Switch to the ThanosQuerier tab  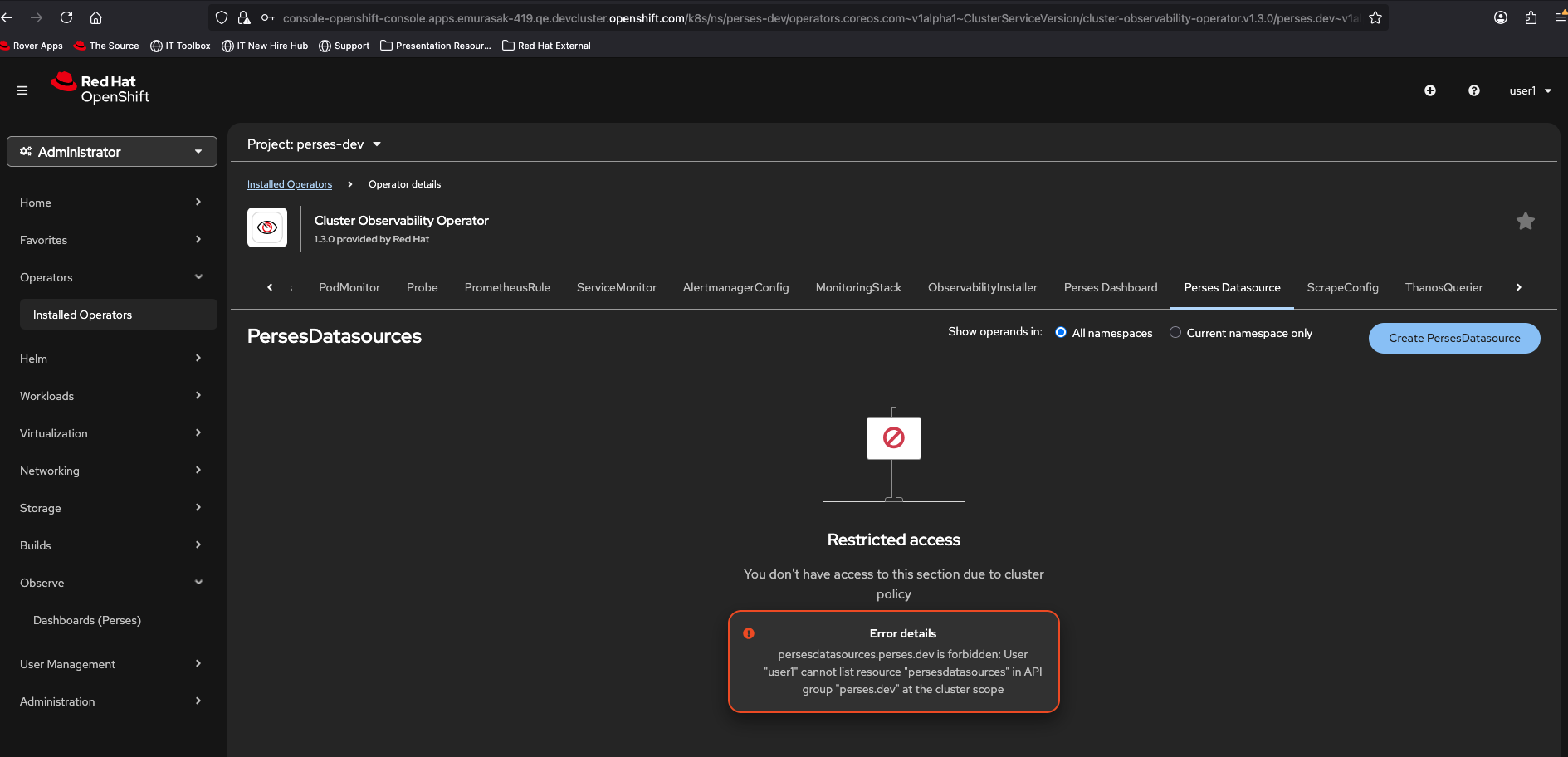pos(1444,287)
